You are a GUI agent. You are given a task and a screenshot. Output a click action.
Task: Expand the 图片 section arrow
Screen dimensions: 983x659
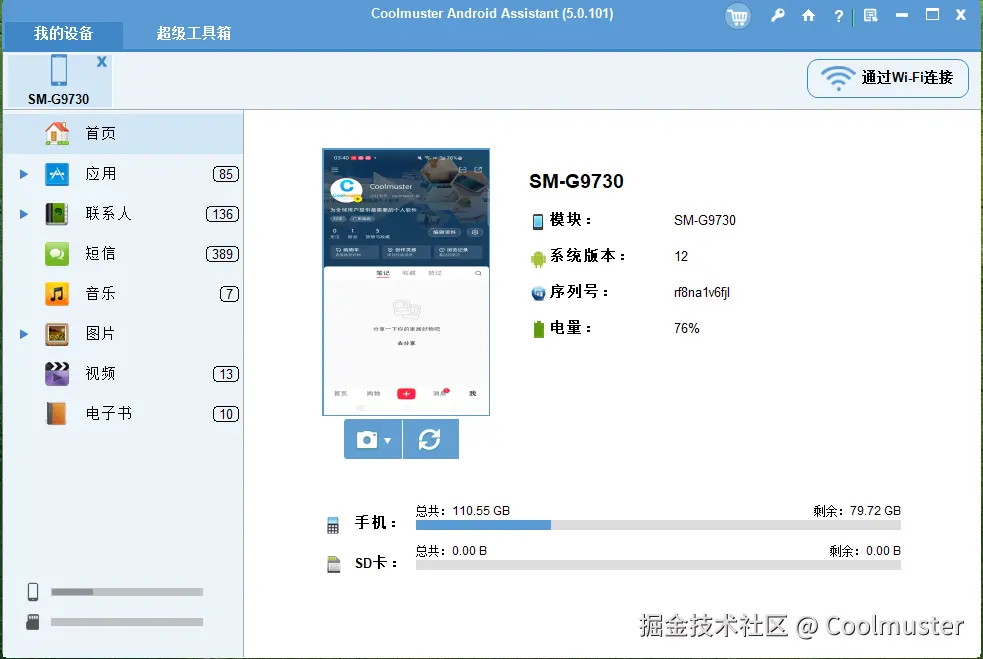click(22, 333)
